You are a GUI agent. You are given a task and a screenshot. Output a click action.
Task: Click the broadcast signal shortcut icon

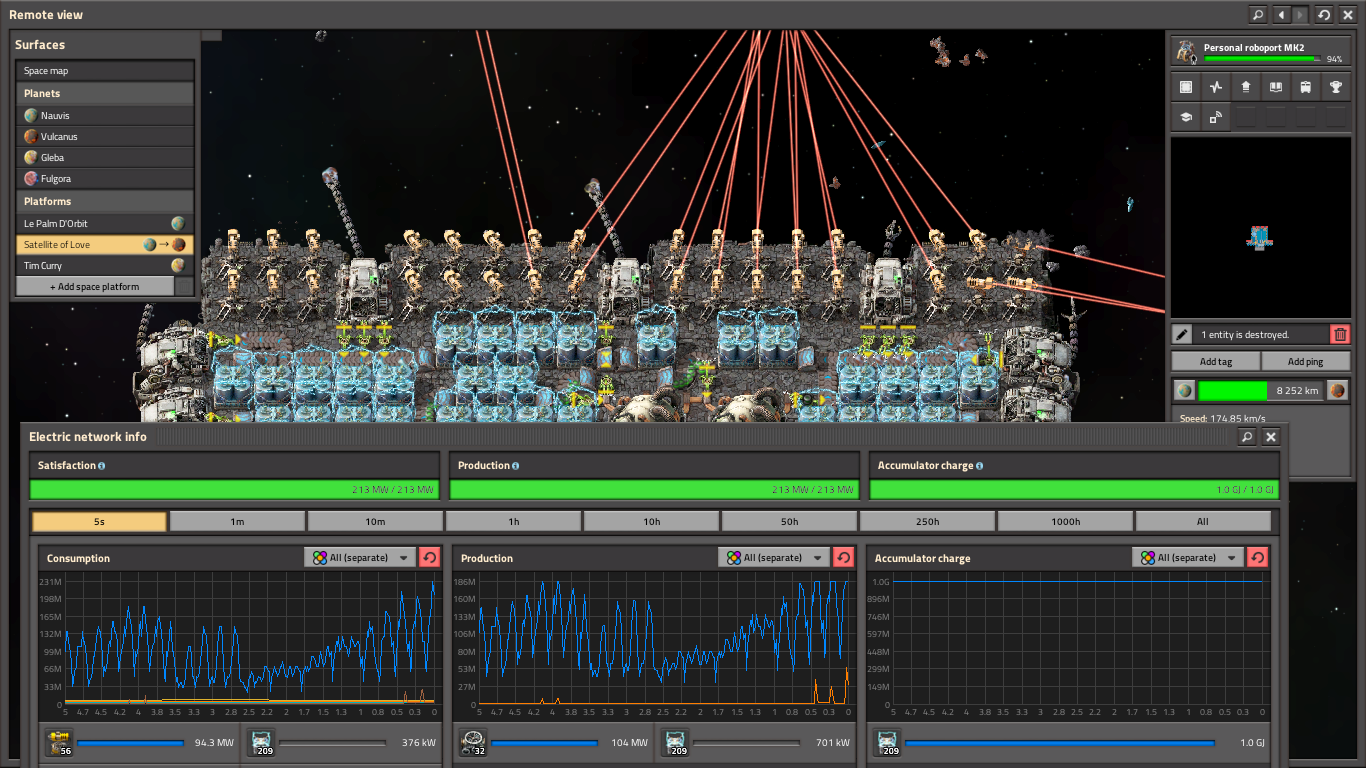coord(1216,117)
